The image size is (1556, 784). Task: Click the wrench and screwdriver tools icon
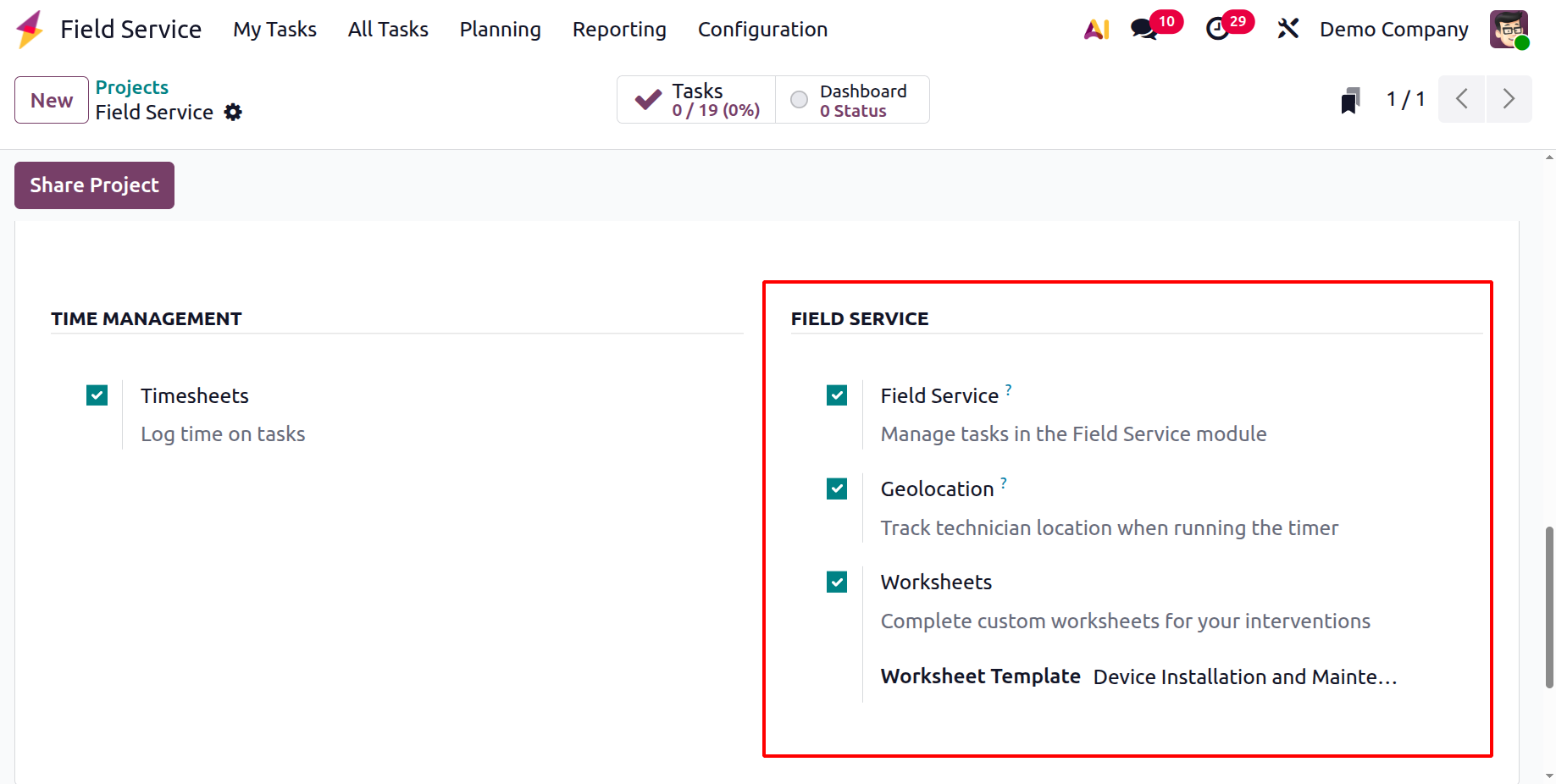1288,30
